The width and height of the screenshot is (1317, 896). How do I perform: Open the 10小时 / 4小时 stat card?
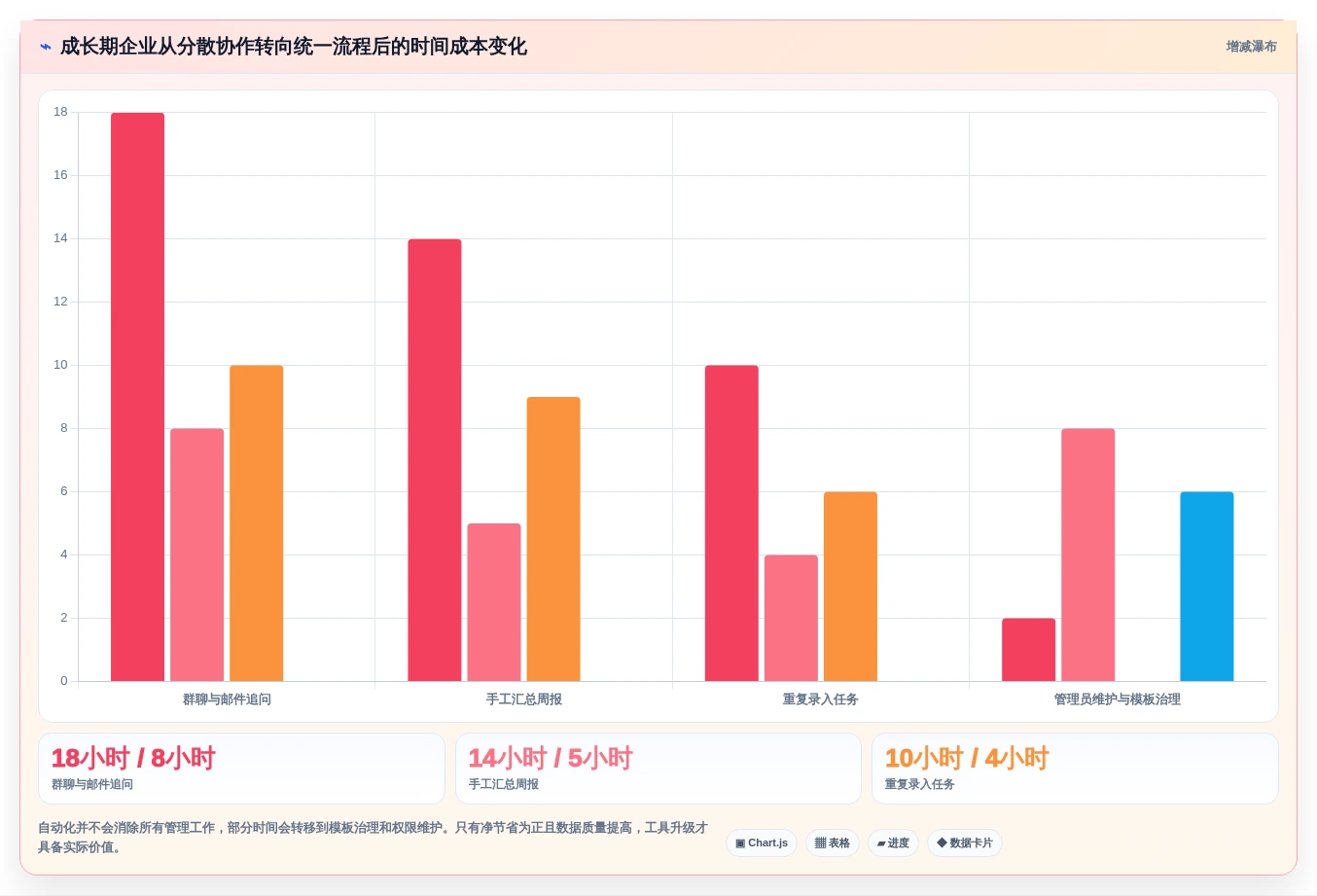pyautogui.click(x=1075, y=769)
